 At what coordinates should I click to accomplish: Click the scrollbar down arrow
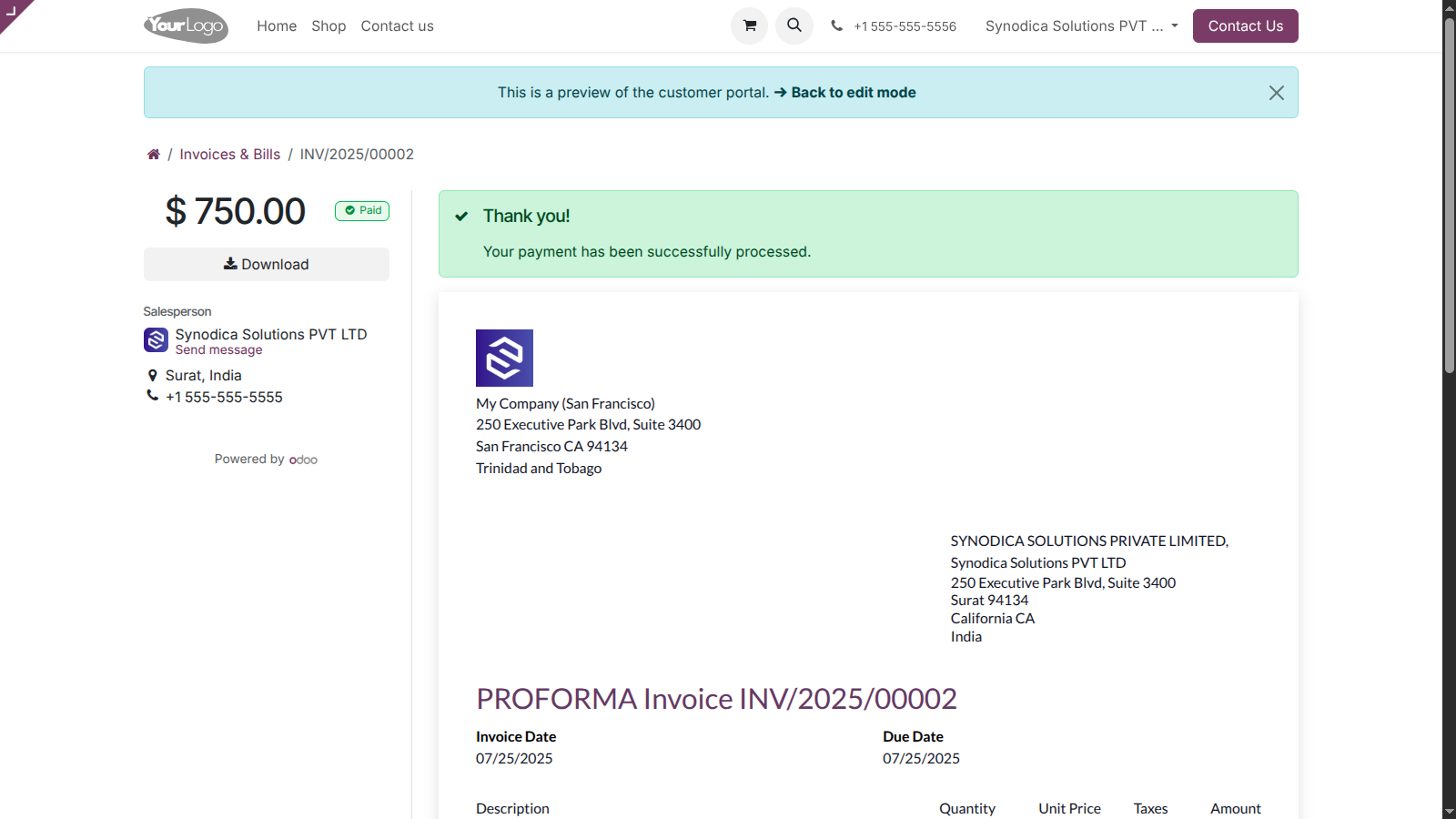click(x=1449, y=811)
